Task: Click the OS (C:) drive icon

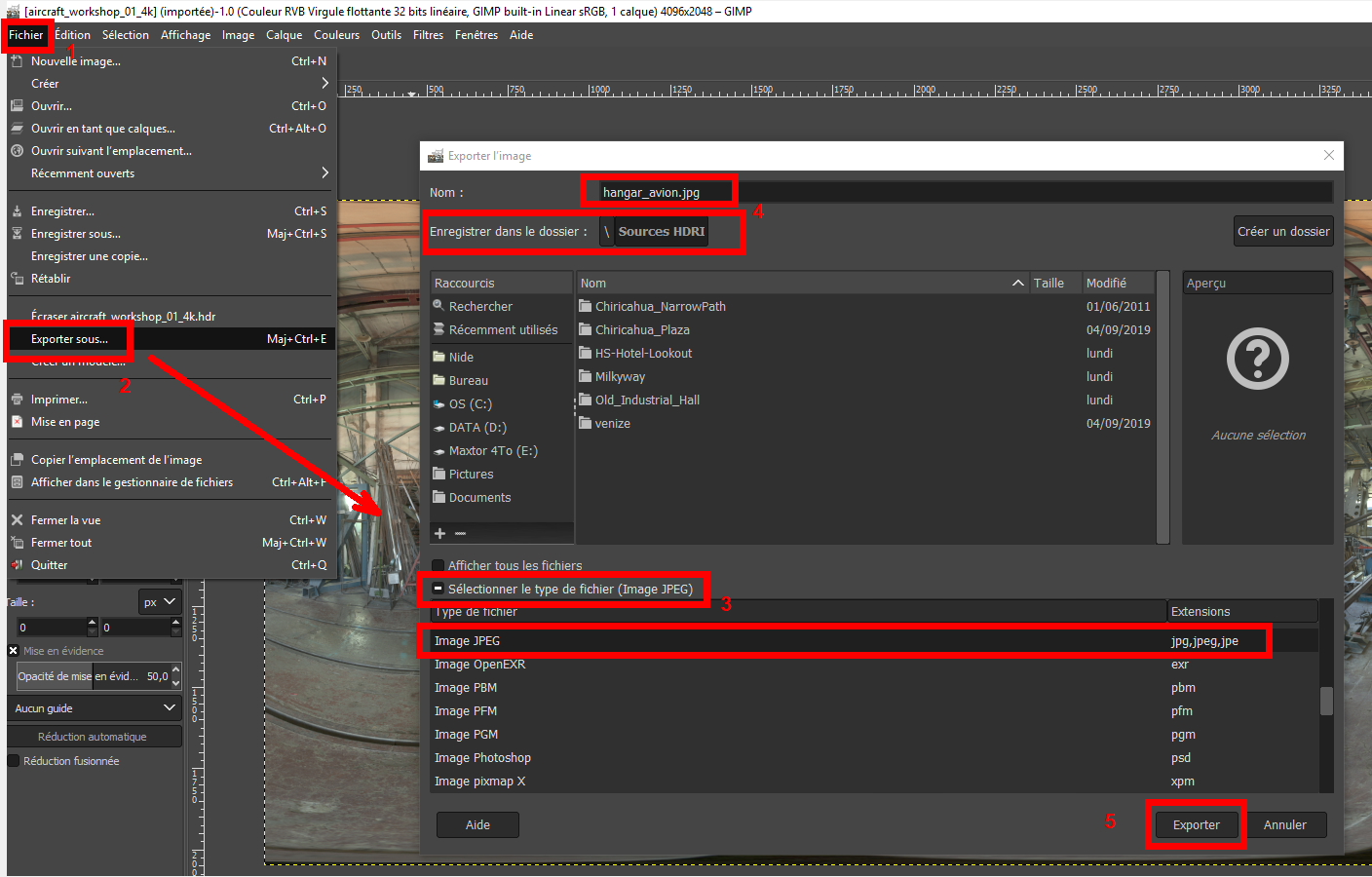Action: pyautogui.click(x=438, y=403)
